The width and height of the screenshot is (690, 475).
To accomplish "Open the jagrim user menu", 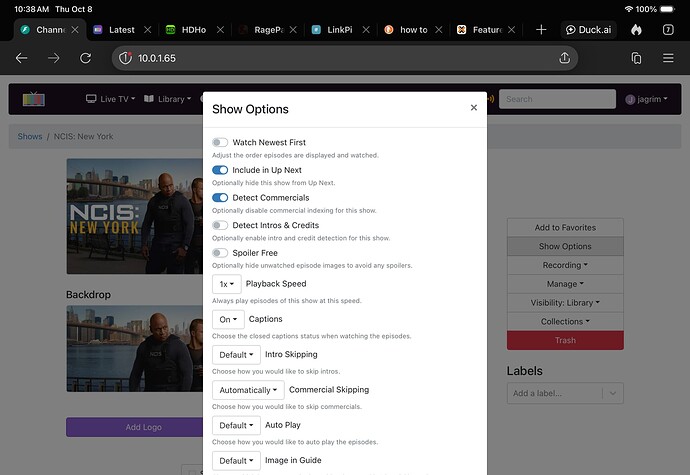I will pyautogui.click(x=646, y=99).
